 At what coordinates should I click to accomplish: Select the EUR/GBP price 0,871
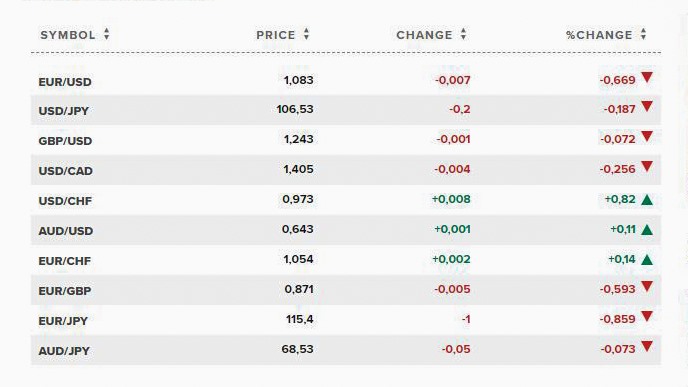click(x=299, y=289)
